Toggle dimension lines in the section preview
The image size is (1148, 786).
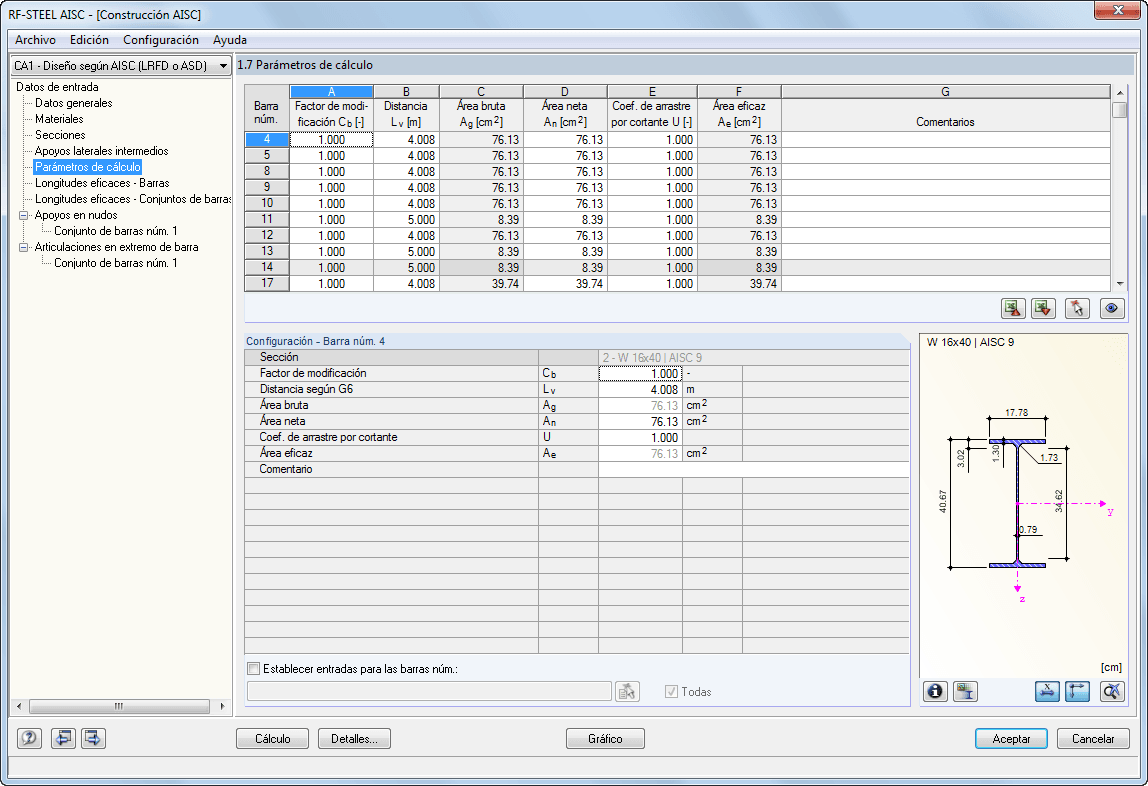(1077, 691)
